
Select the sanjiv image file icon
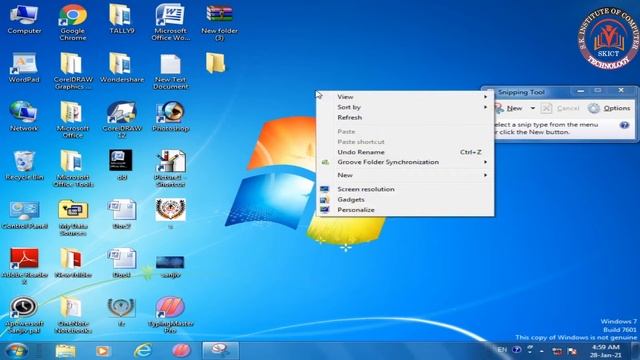point(170,262)
